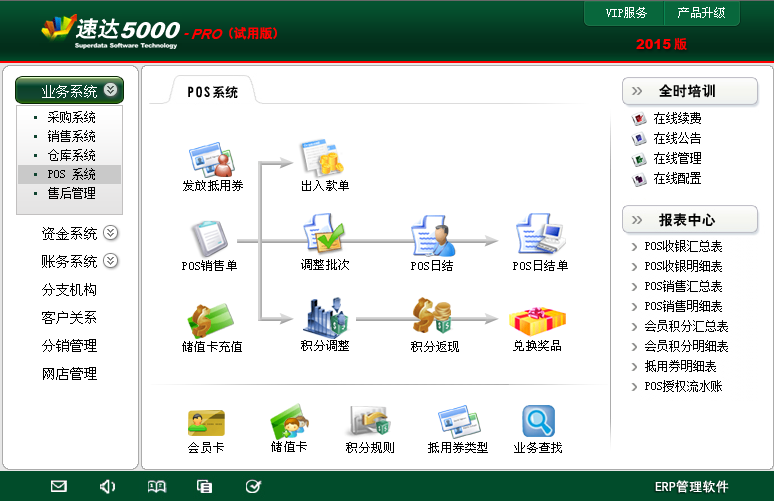The height and width of the screenshot is (501, 774).
Task: Open the 积分返现 coins icon
Action: pyautogui.click(x=432, y=316)
